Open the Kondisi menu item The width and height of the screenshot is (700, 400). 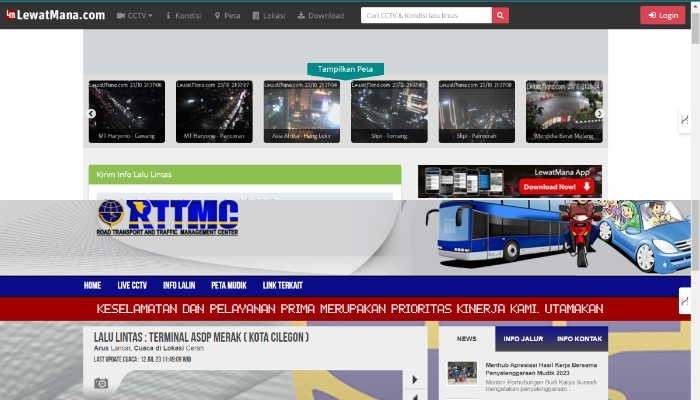[x=183, y=16]
